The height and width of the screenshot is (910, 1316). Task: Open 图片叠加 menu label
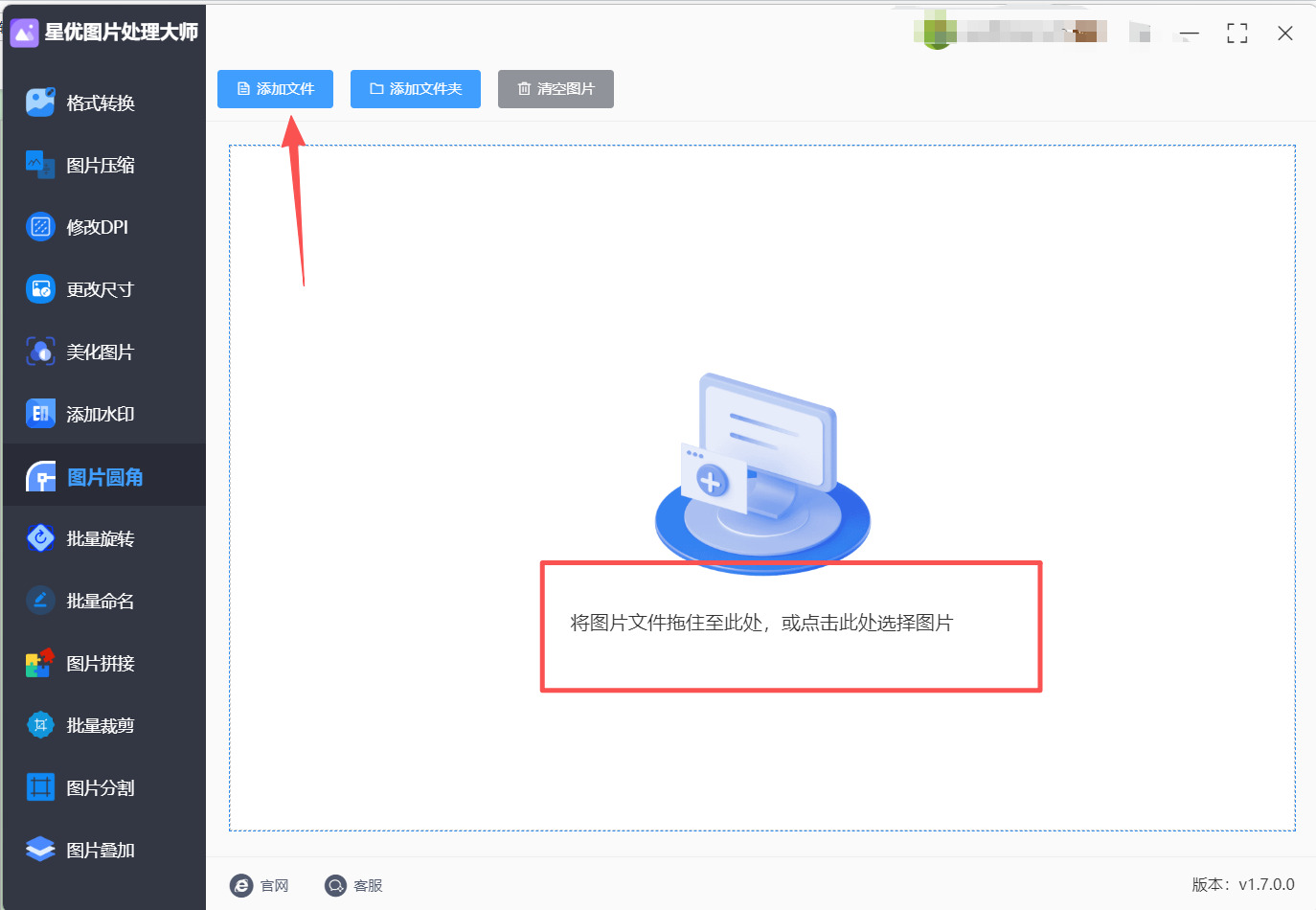(x=101, y=851)
